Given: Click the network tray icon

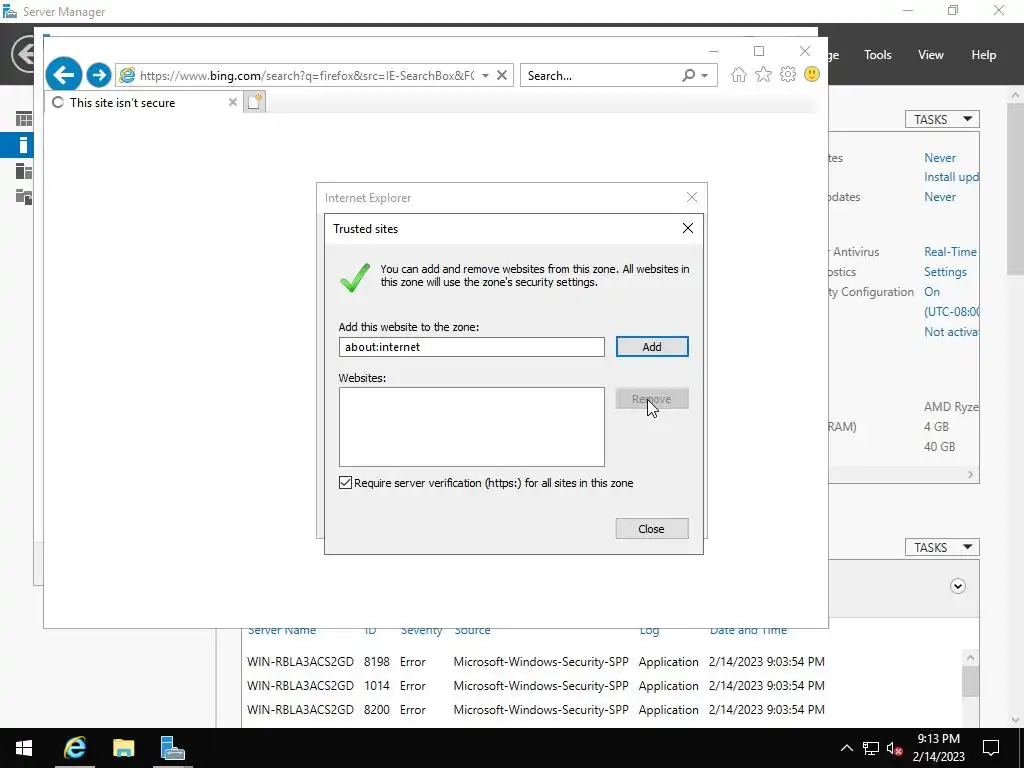Looking at the screenshot, I should (x=871, y=748).
